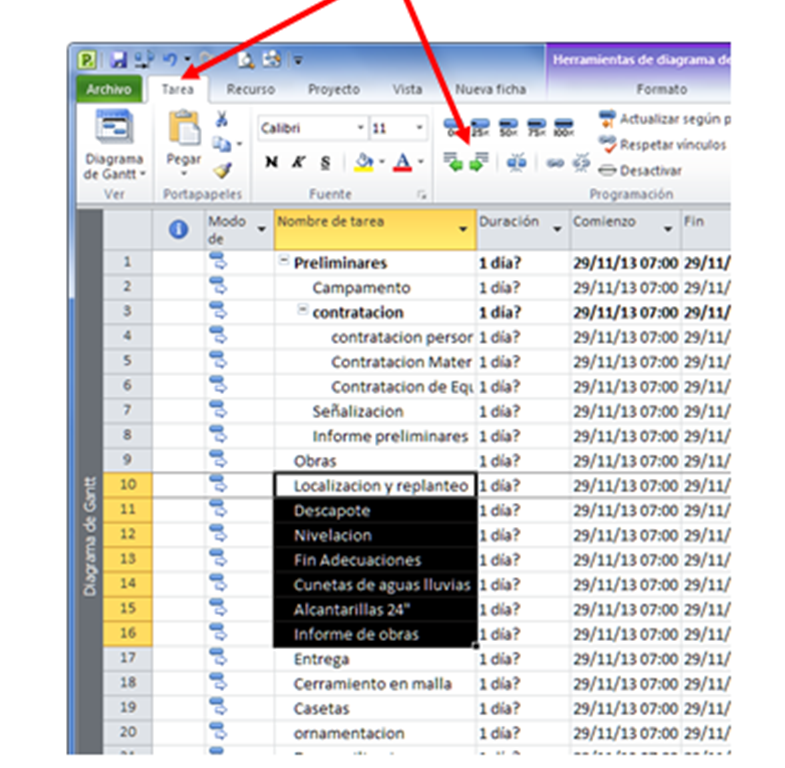Screen dimensions: 785x768
Task: Mark task 100% complete
Action: tap(564, 127)
